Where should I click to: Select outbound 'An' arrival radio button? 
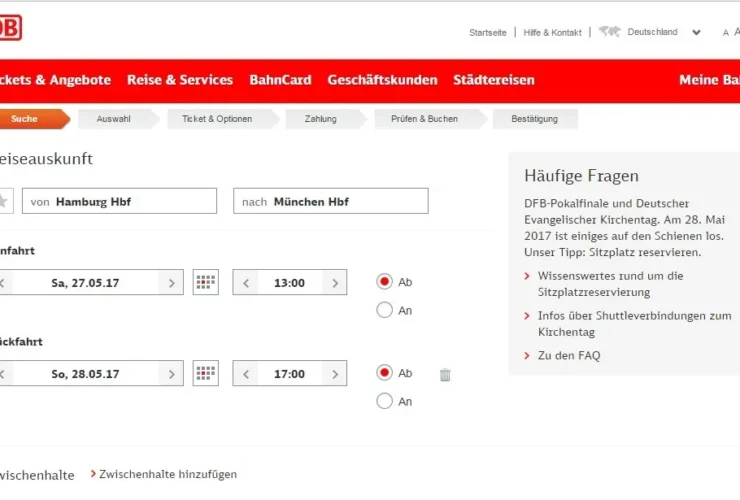point(384,310)
